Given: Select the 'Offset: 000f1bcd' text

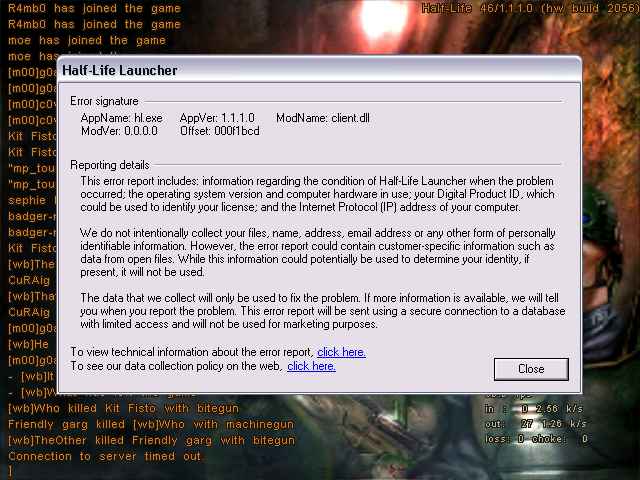Looking at the screenshot, I should [220, 131].
